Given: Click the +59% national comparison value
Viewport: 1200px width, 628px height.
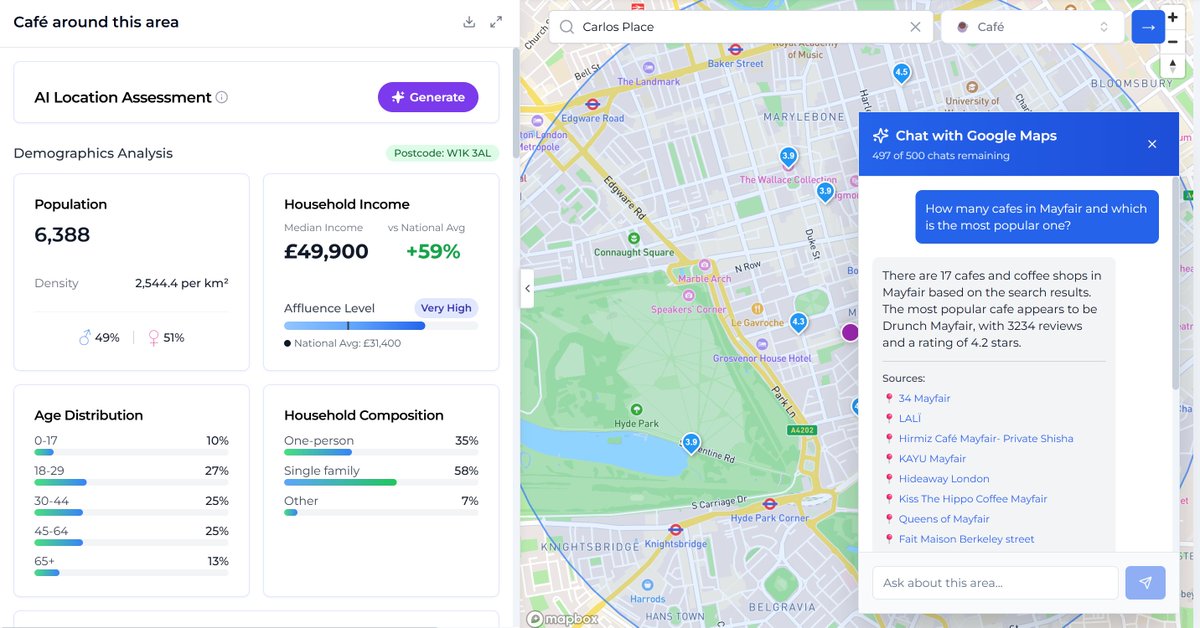Looking at the screenshot, I should point(433,252).
